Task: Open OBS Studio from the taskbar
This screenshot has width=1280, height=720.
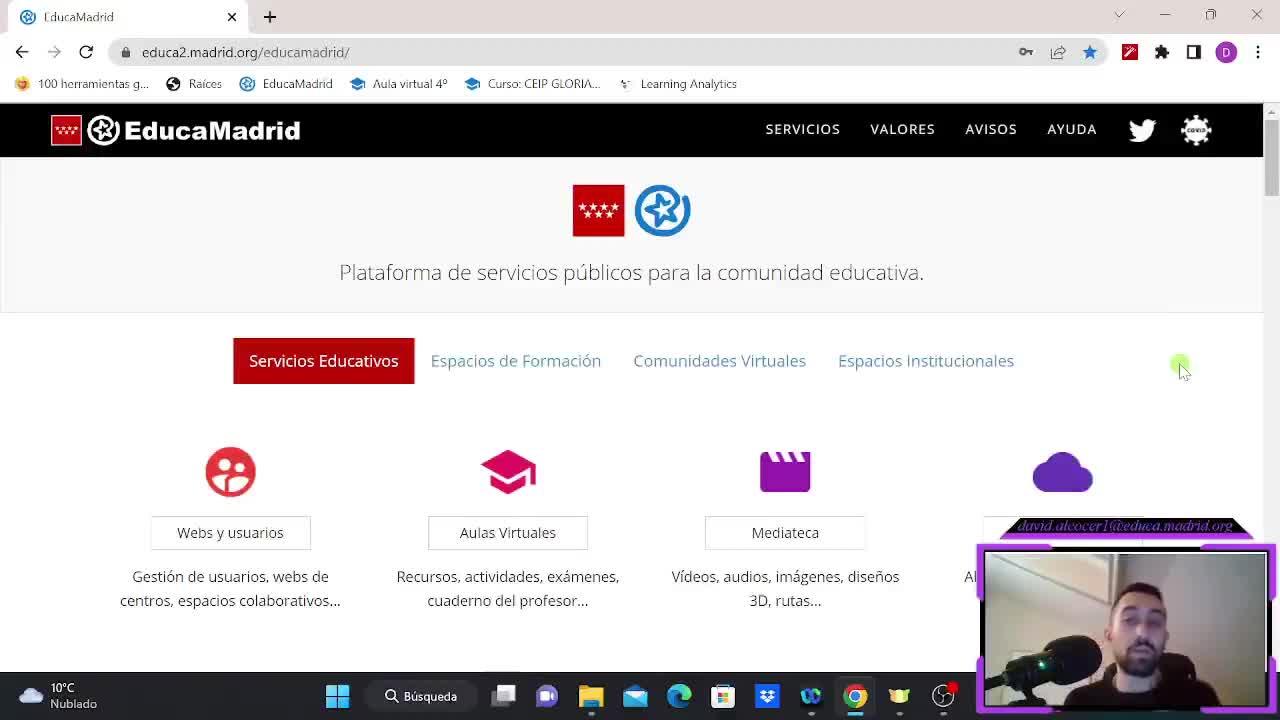Action: 943,696
